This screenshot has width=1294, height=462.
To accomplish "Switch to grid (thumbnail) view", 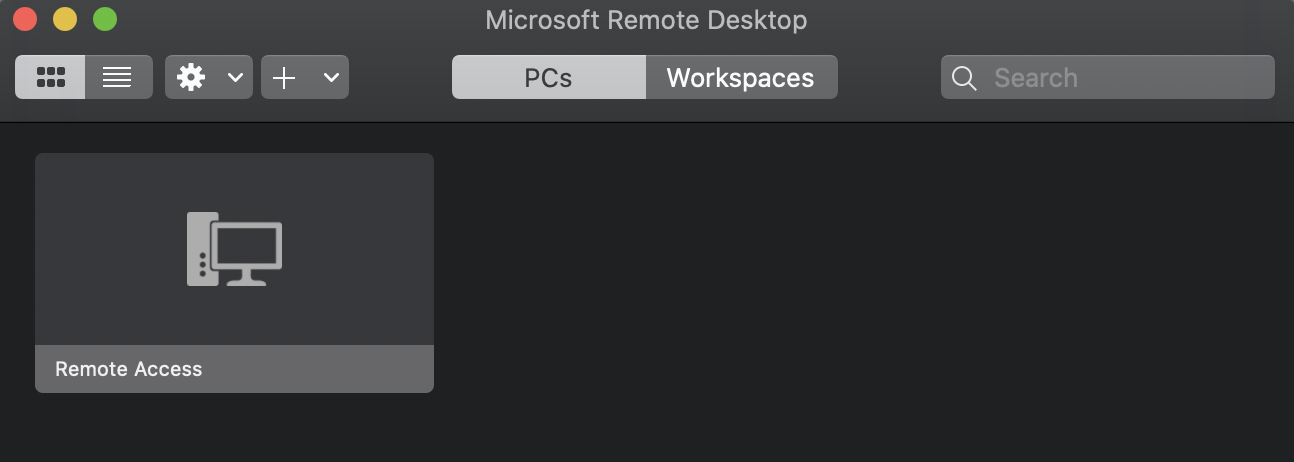I will click(50, 77).
